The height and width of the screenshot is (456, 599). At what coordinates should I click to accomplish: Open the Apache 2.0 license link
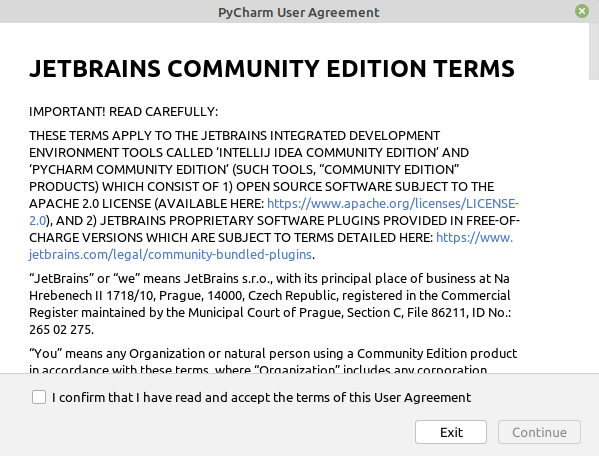(x=393, y=204)
